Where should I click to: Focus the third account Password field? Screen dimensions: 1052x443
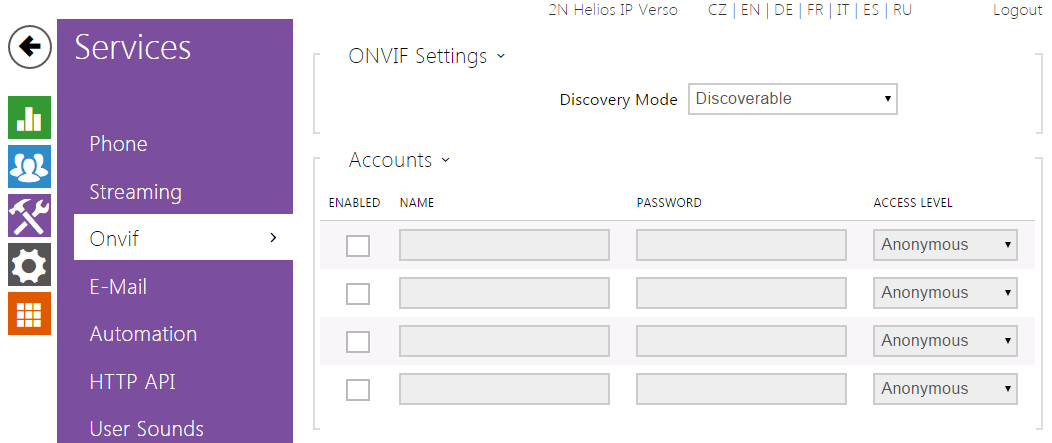pyautogui.click(x=741, y=341)
